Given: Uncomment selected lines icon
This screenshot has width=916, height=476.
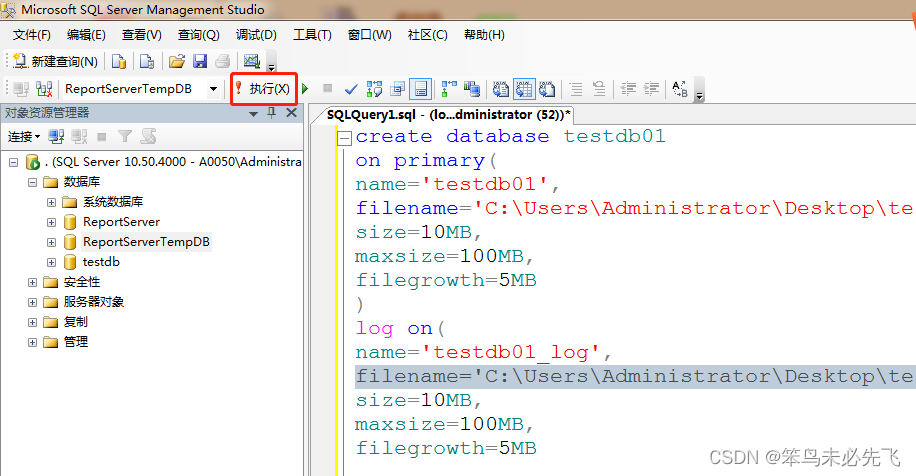Looking at the screenshot, I should click(599, 89).
